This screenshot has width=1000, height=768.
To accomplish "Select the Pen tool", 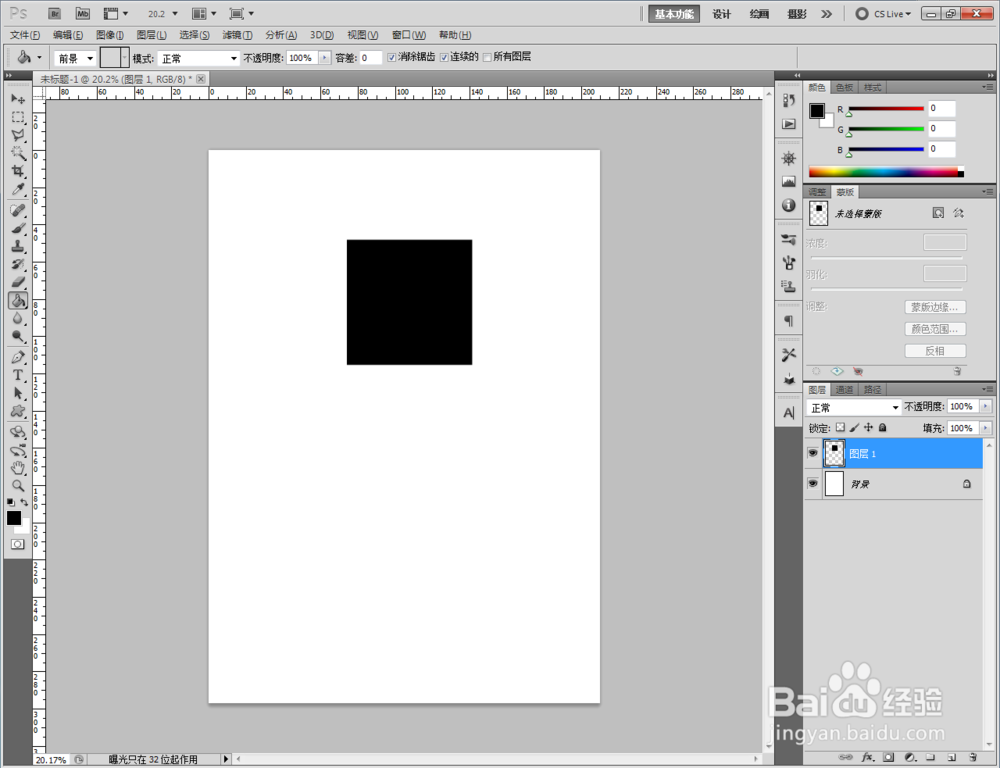I will [x=18, y=357].
